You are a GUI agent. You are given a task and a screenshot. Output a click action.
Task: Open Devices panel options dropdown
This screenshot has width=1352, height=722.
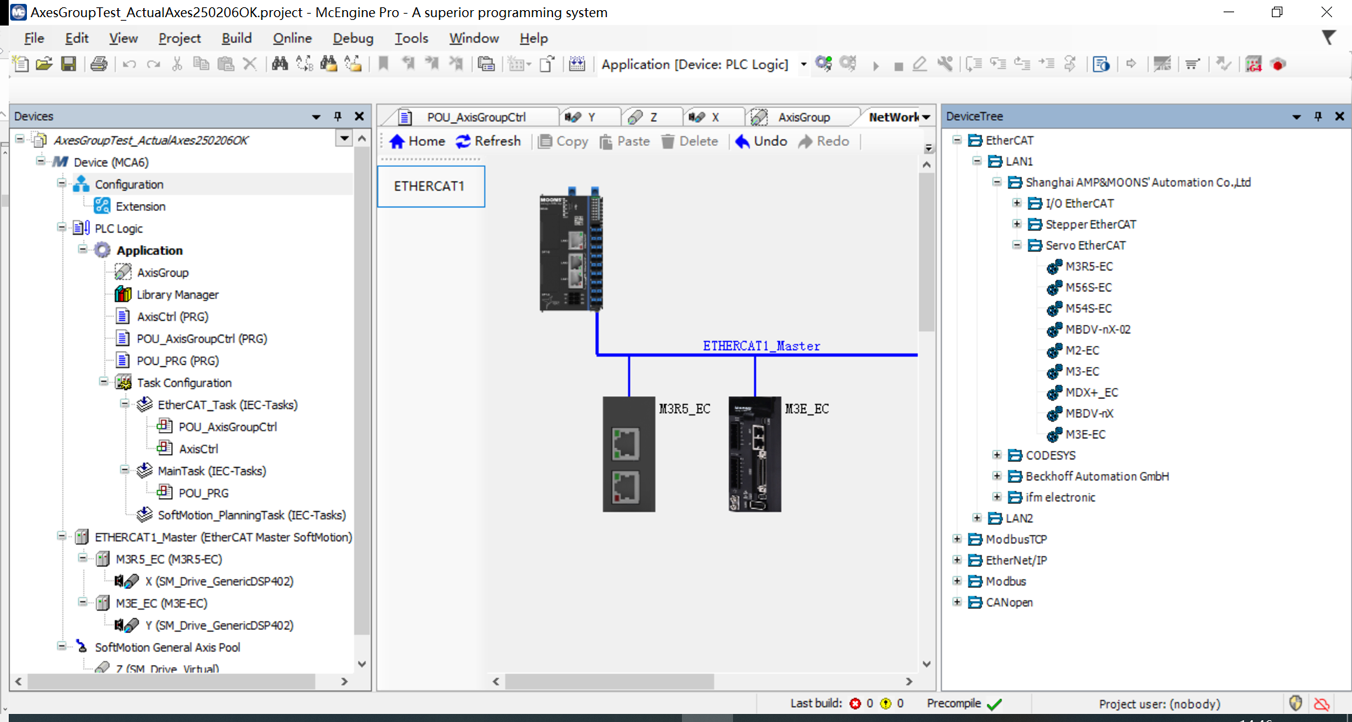click(316, 117)
